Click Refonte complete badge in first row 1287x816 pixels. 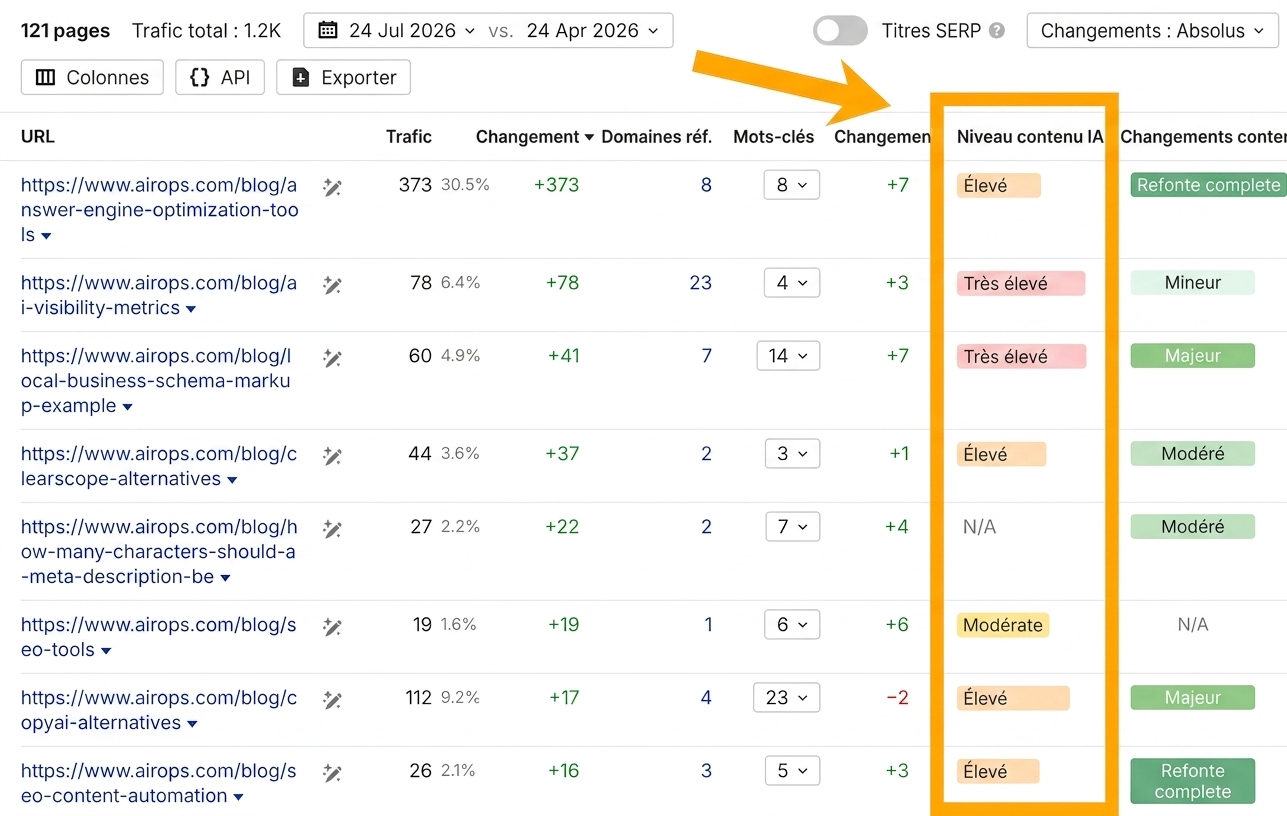tap(1208, 185)
